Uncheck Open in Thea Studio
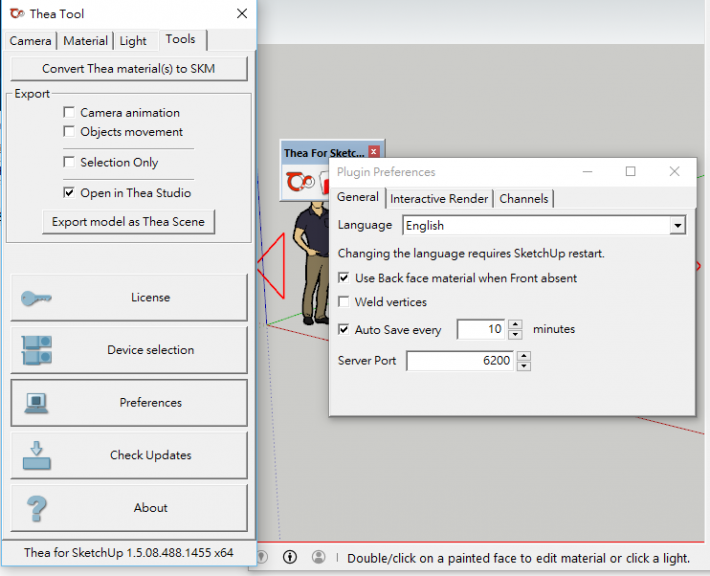This screenshot has width=710, height=576. [69, 192]
